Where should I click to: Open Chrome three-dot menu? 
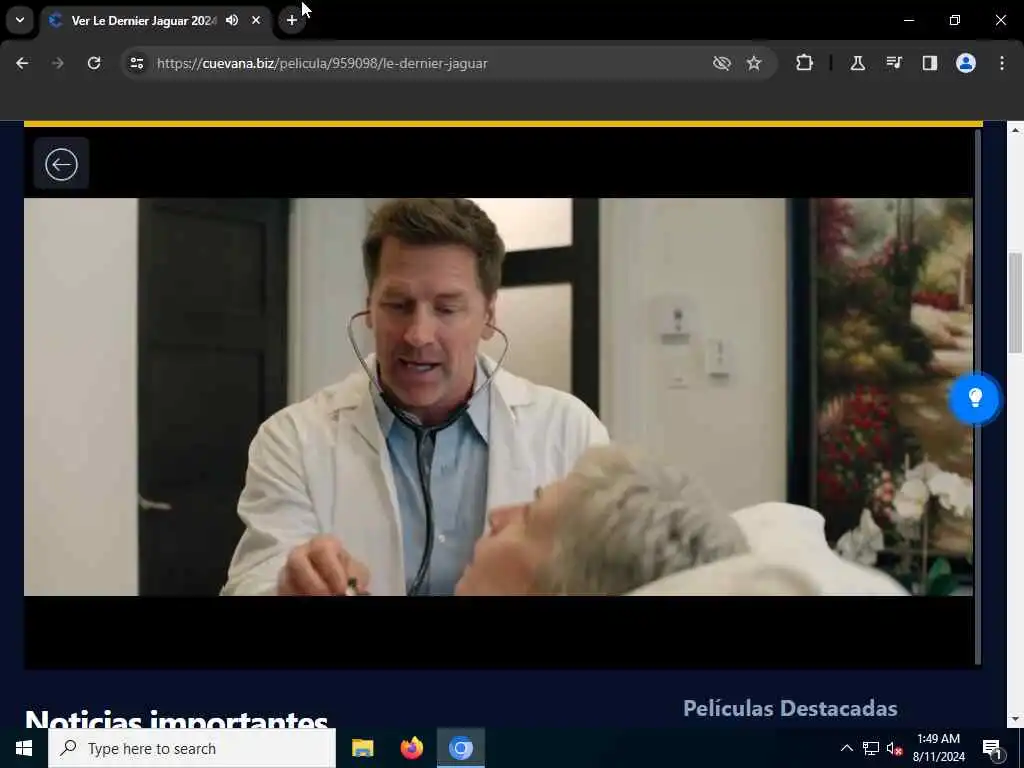tap(1002, 63)
